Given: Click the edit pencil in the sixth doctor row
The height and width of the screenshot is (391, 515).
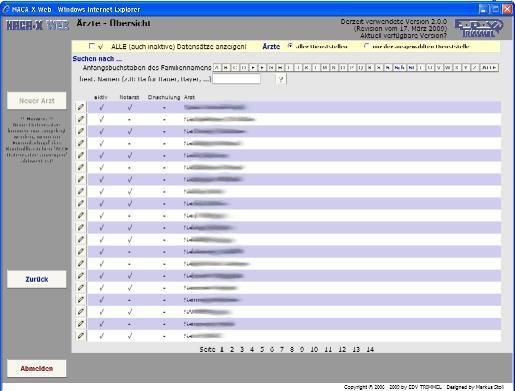Looking at the screenshot, I should [x=81, y=167].
